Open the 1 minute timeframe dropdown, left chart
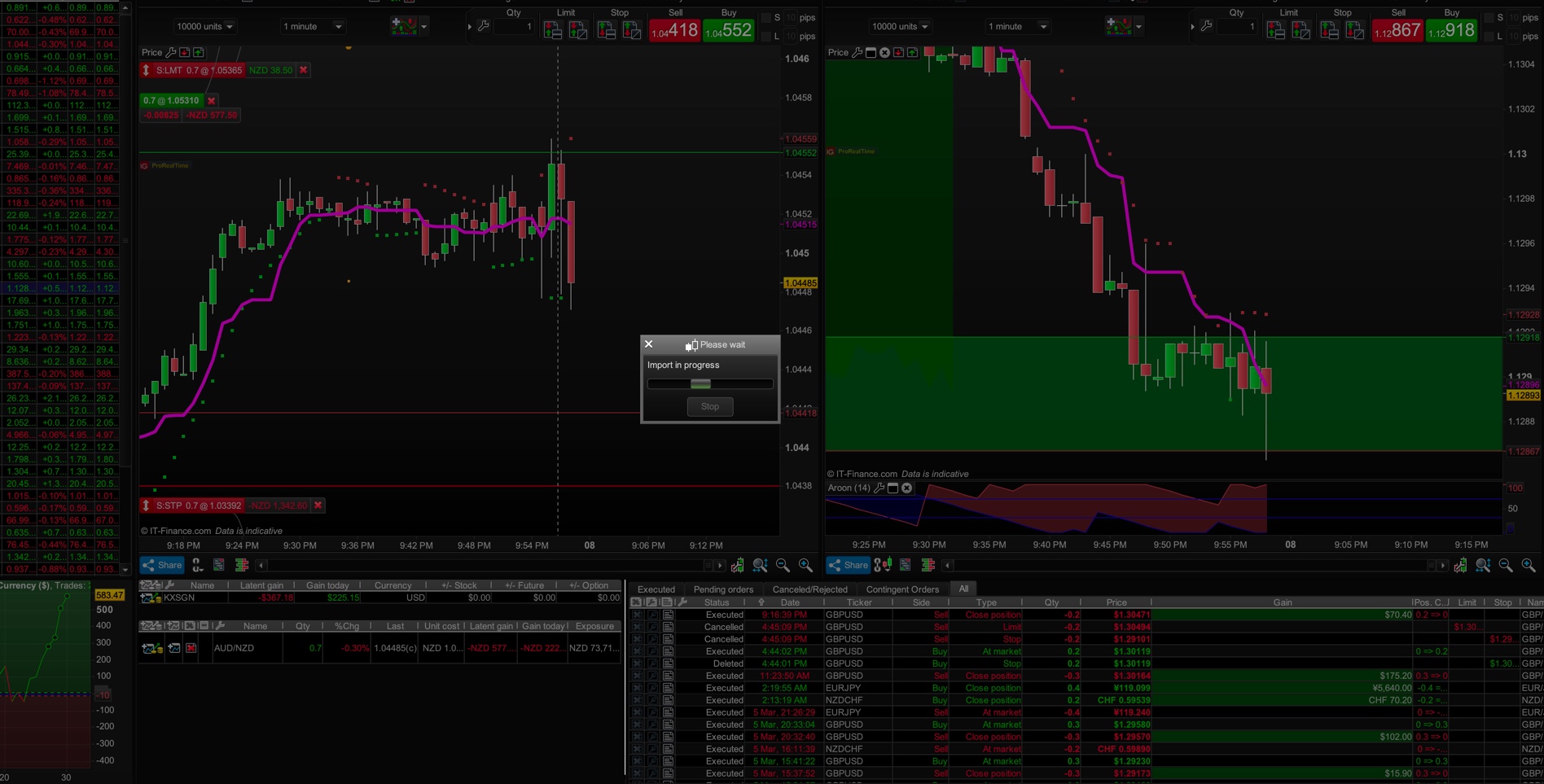This screenshot has width=1544, height=784. pyautogui.click(x=312, y=27)
